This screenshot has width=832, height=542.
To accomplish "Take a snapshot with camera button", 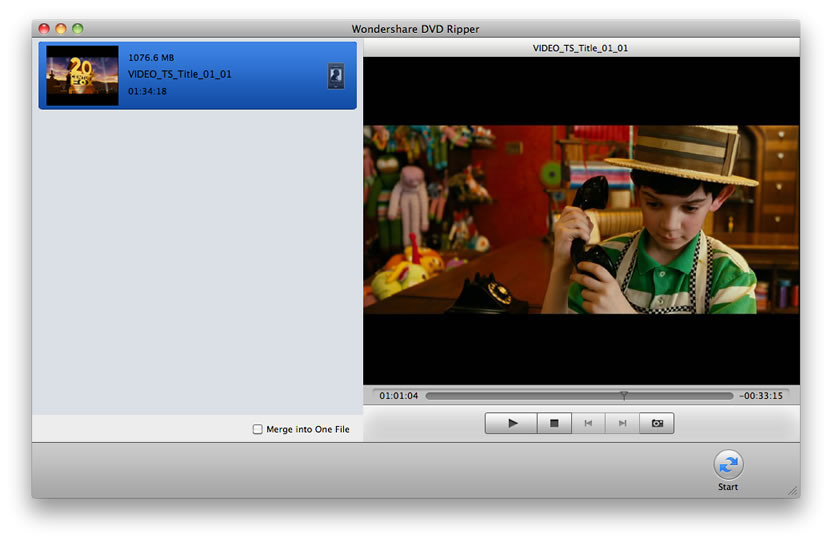I will click(657, 423).
